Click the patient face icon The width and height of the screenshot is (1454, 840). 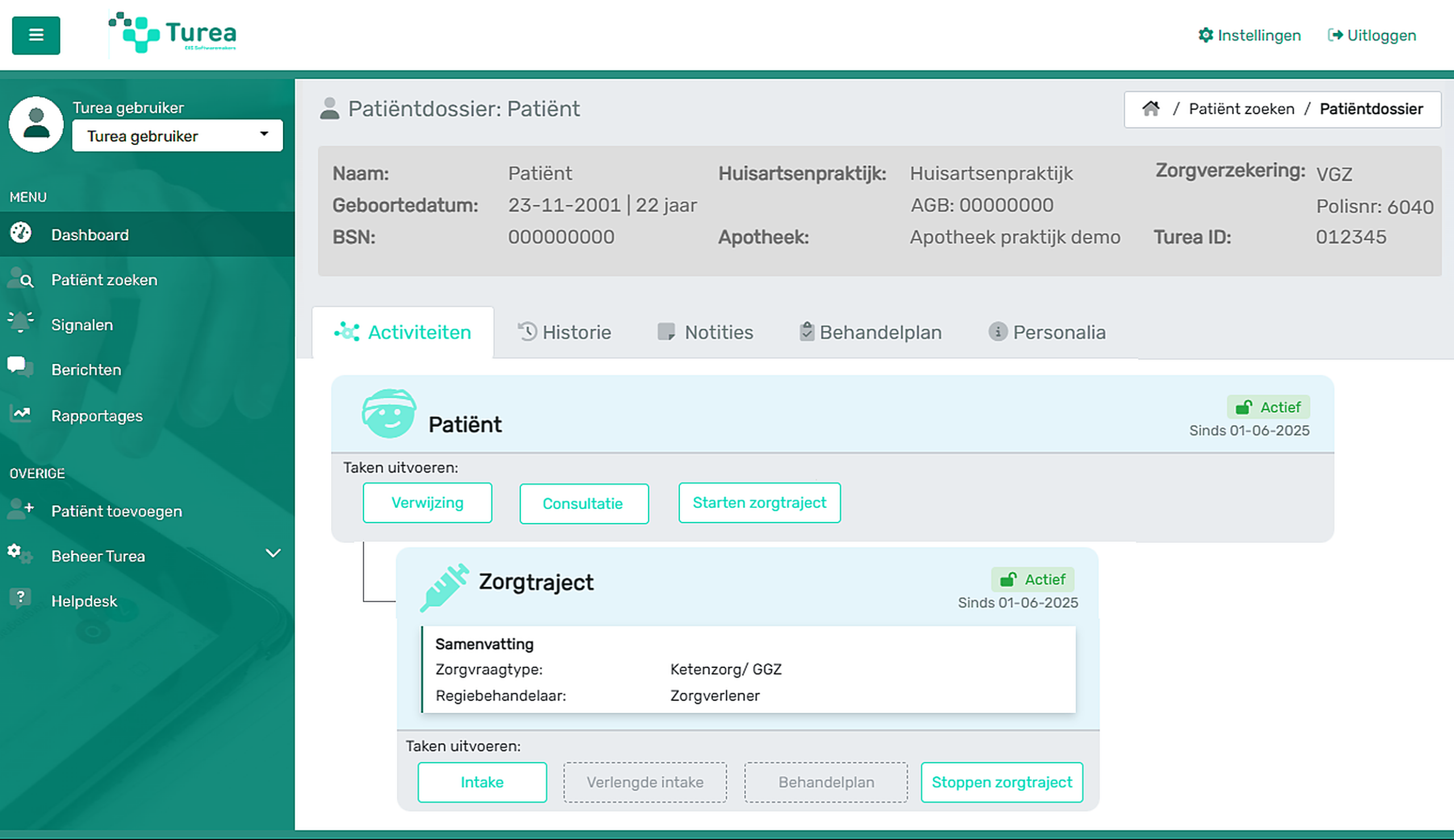[388, 413]
